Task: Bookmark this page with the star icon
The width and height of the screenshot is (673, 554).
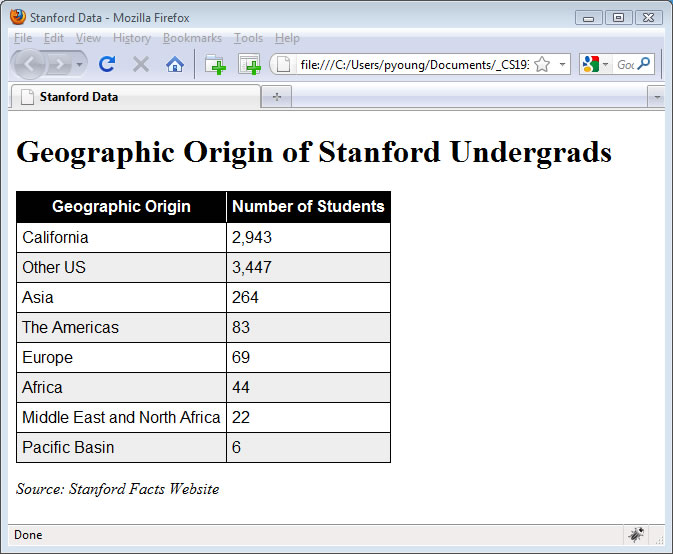Action: click(x=543, y=65)
